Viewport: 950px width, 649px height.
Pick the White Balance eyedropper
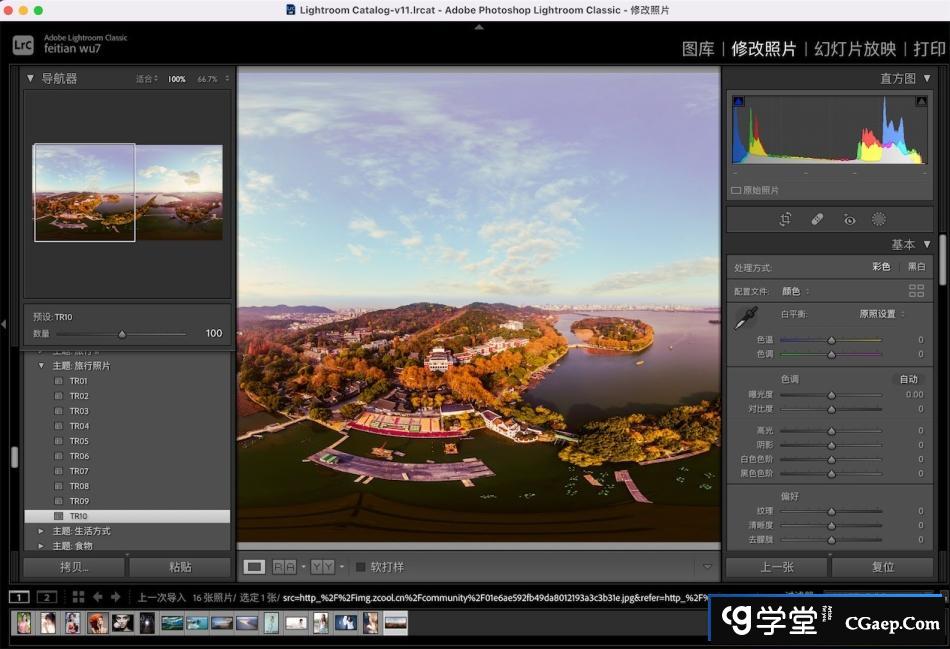pyautogui.click(x=744, y=318)
